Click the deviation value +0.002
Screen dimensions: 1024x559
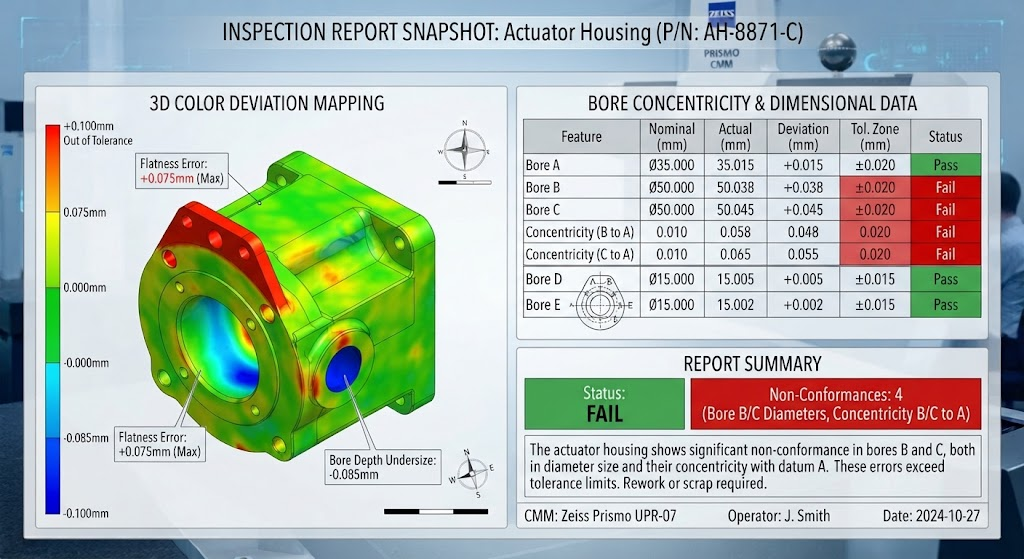click(803, 304)
